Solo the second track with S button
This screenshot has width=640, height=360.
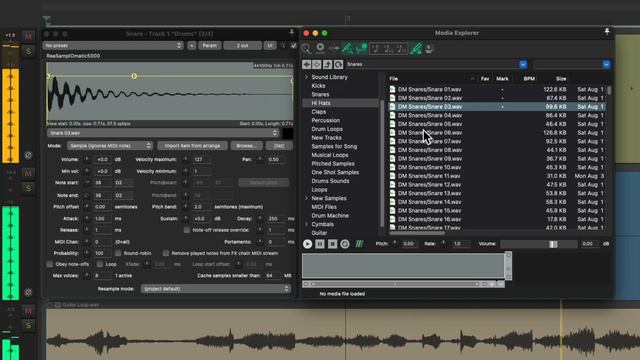[x=28, y=188]
